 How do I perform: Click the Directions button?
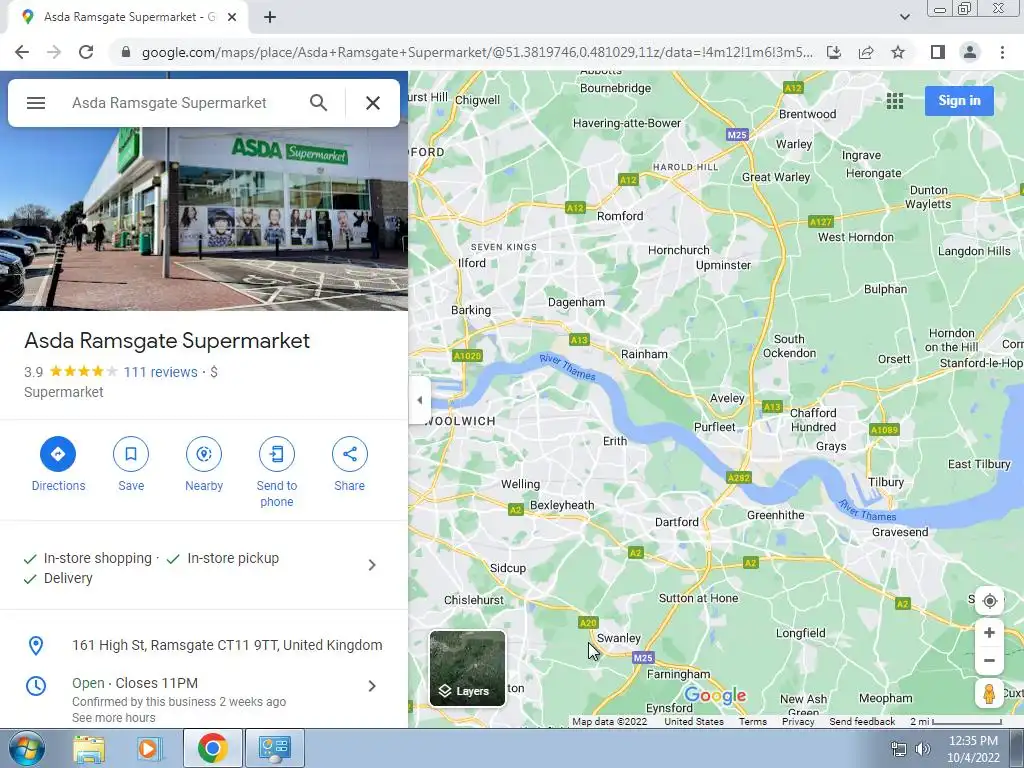pyautogui.click(x=58, y=464)
